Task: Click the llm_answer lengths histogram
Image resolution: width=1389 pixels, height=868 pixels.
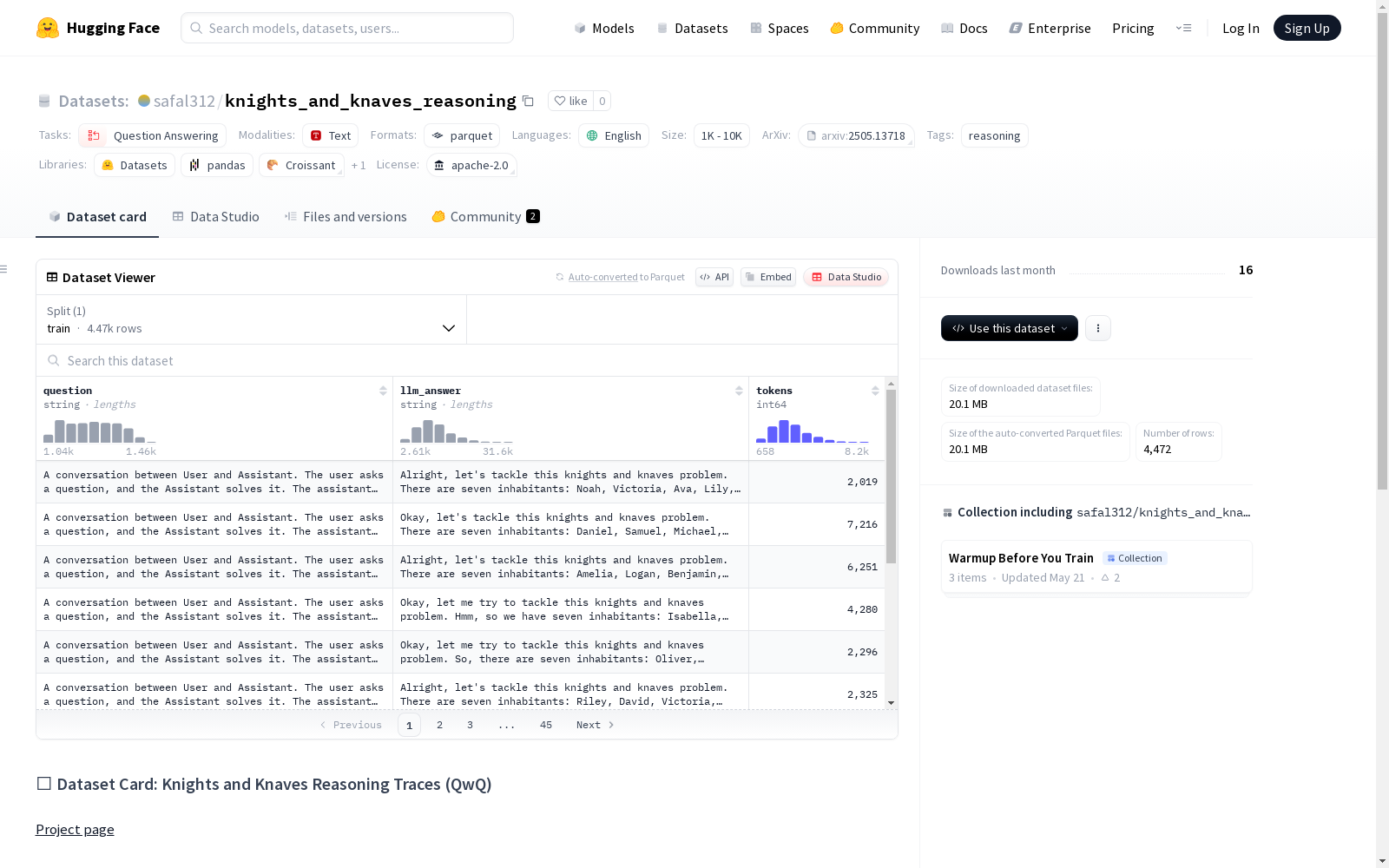Action: [x=457, y=431]
